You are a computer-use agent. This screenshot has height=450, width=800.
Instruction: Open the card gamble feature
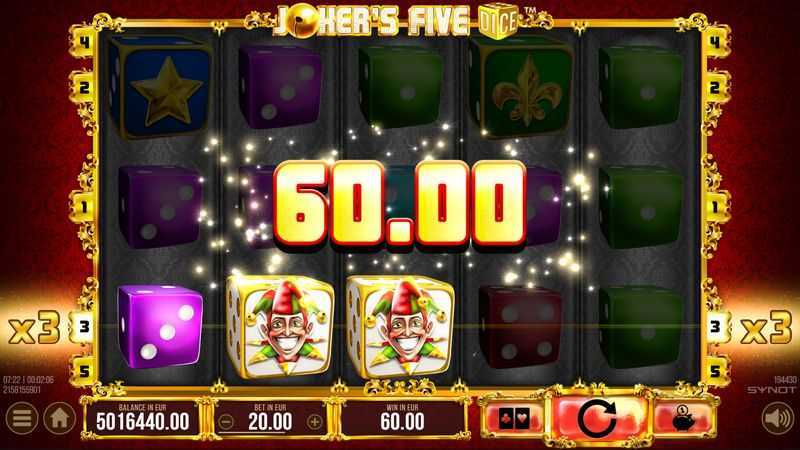click(513, 419)
